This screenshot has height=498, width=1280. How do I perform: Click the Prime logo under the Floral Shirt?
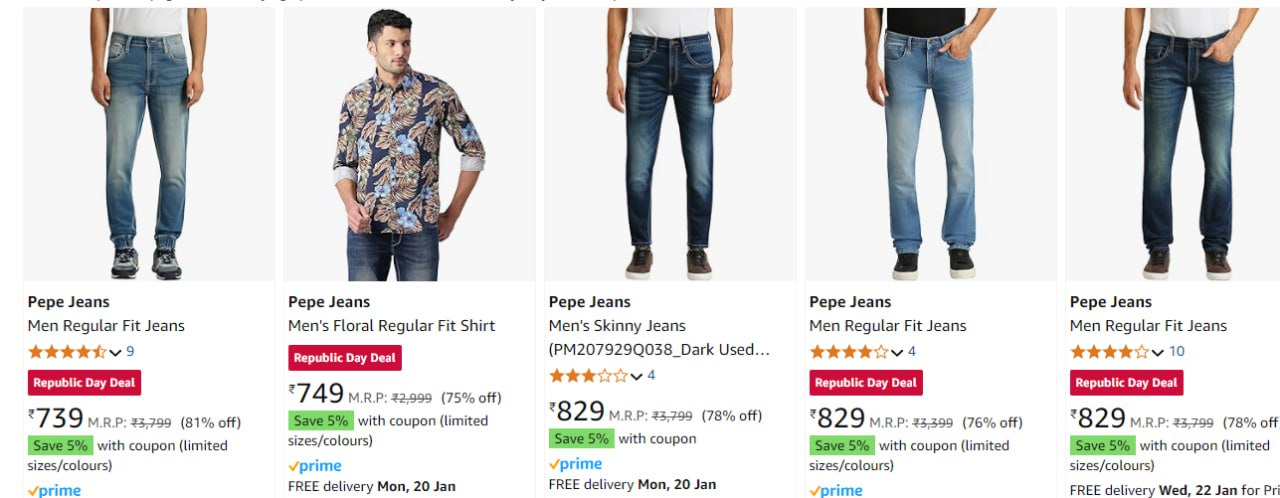coord(315,466)
